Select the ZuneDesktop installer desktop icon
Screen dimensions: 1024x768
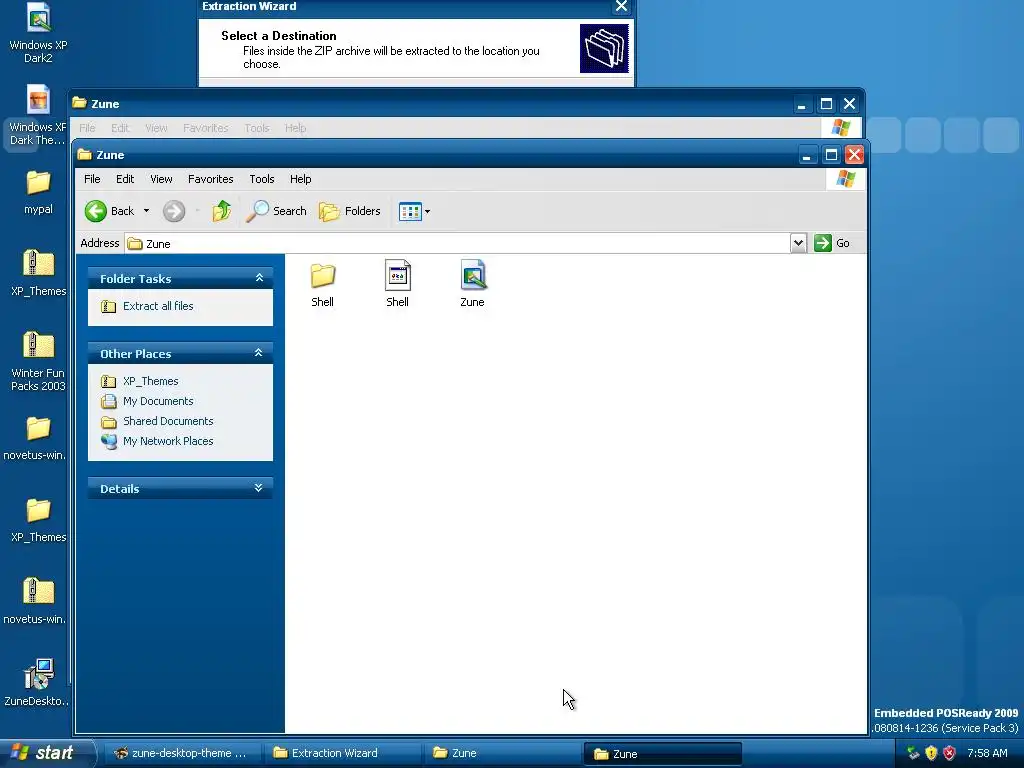point(37,683)
